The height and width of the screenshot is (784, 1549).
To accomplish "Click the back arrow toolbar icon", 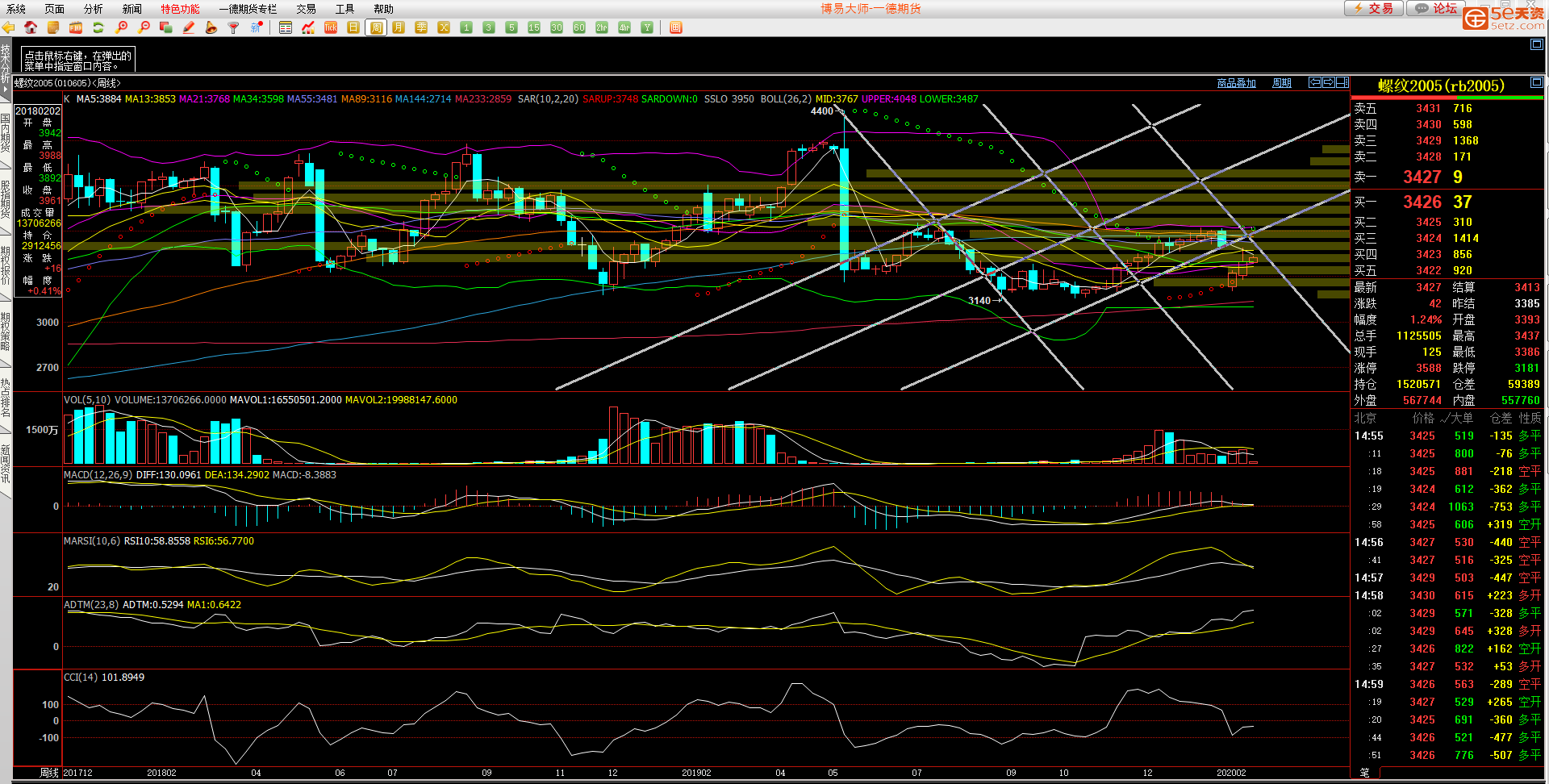I will [x=8, y=27].
